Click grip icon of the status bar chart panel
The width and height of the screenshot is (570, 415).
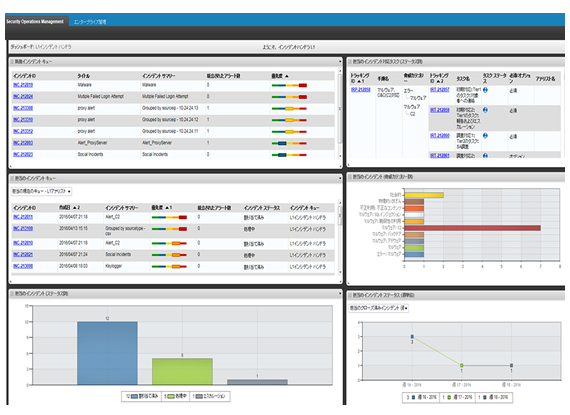coord(12,294)
